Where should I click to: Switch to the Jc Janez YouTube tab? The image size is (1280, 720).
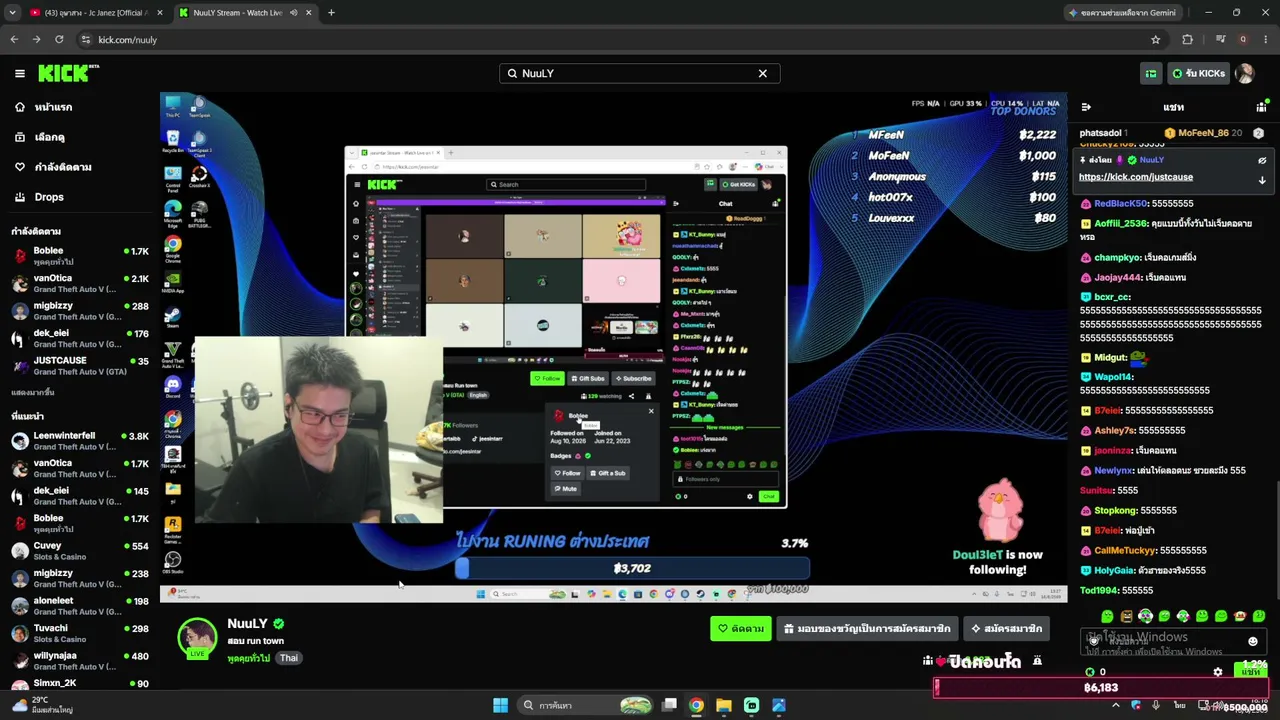[x=96, y=13]
